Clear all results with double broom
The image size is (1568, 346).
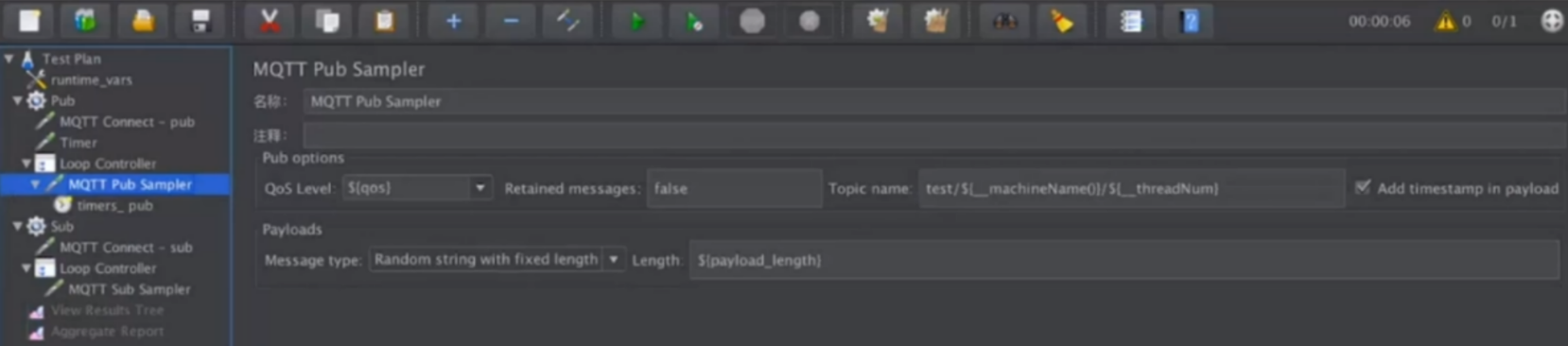935,21
